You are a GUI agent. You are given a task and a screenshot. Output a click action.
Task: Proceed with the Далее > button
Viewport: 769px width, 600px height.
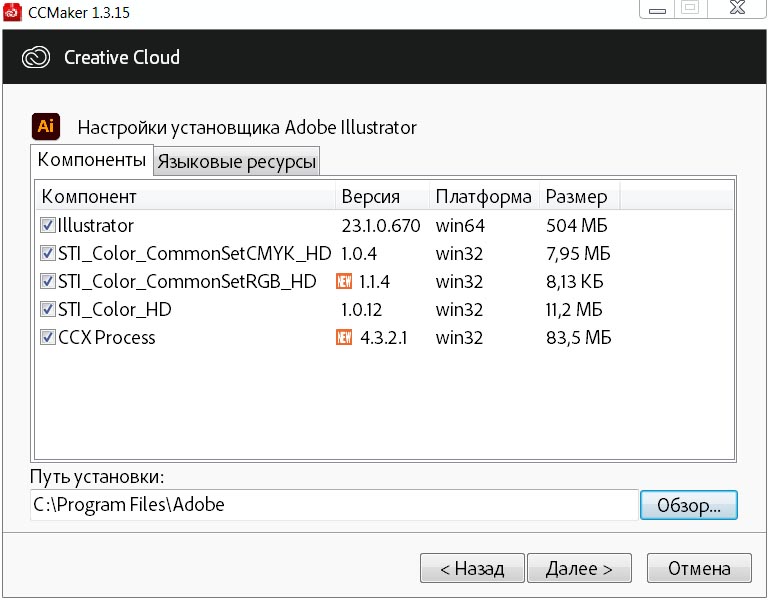pyautogui.click(x=579, y=568)
